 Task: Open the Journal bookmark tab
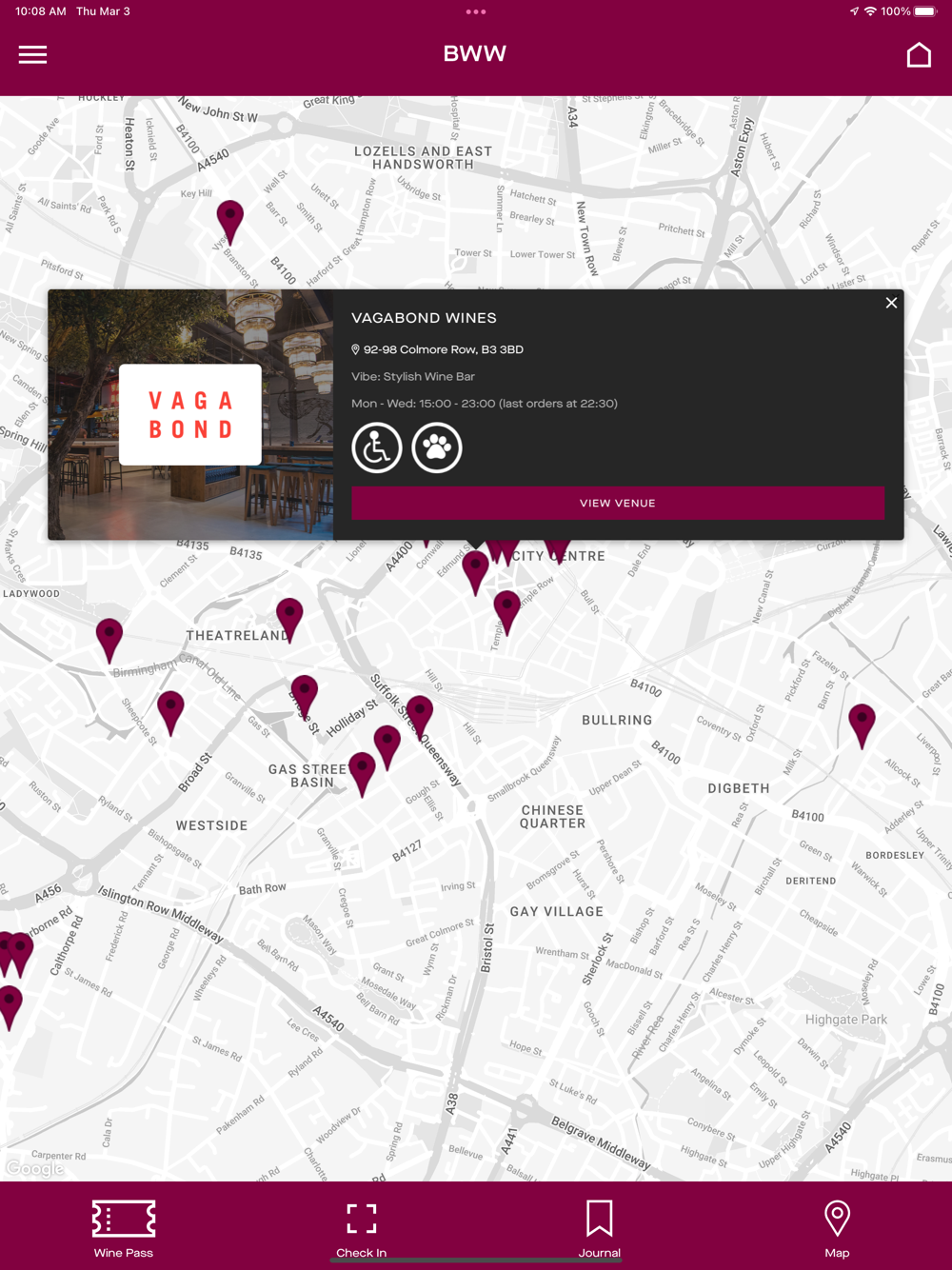click(600, 1228)
